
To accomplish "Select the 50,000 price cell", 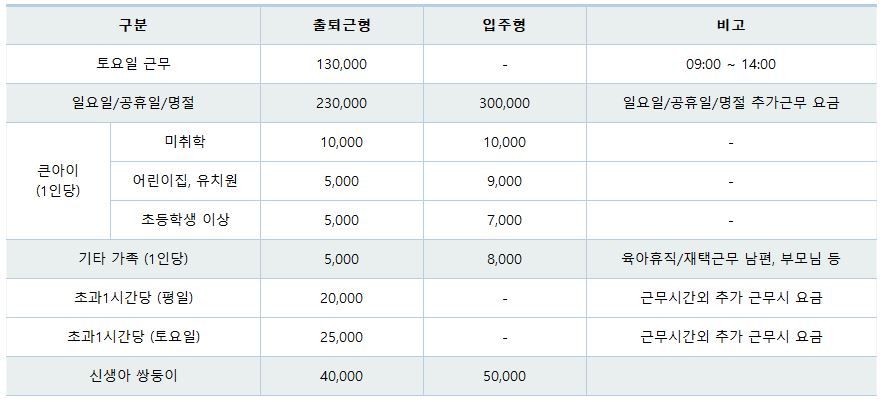I will [504, 376].
